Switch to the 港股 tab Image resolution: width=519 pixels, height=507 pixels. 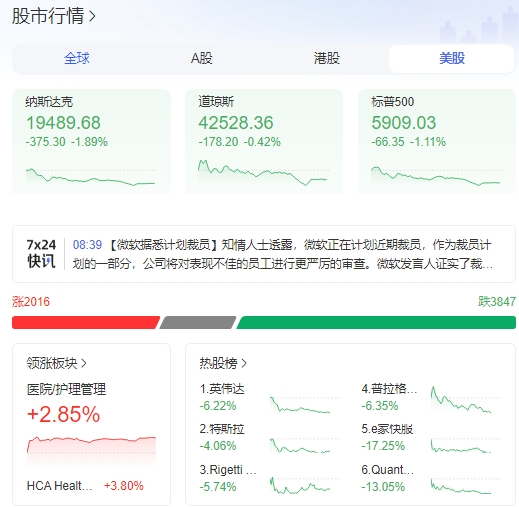pos(327,58)
